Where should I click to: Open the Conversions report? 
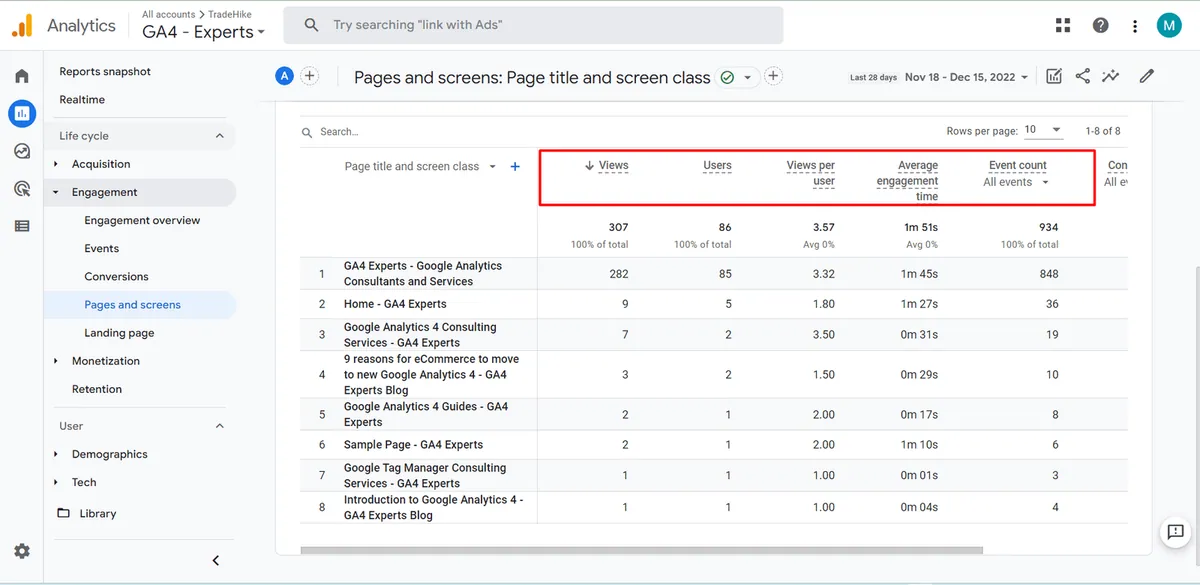click(116, 276)
